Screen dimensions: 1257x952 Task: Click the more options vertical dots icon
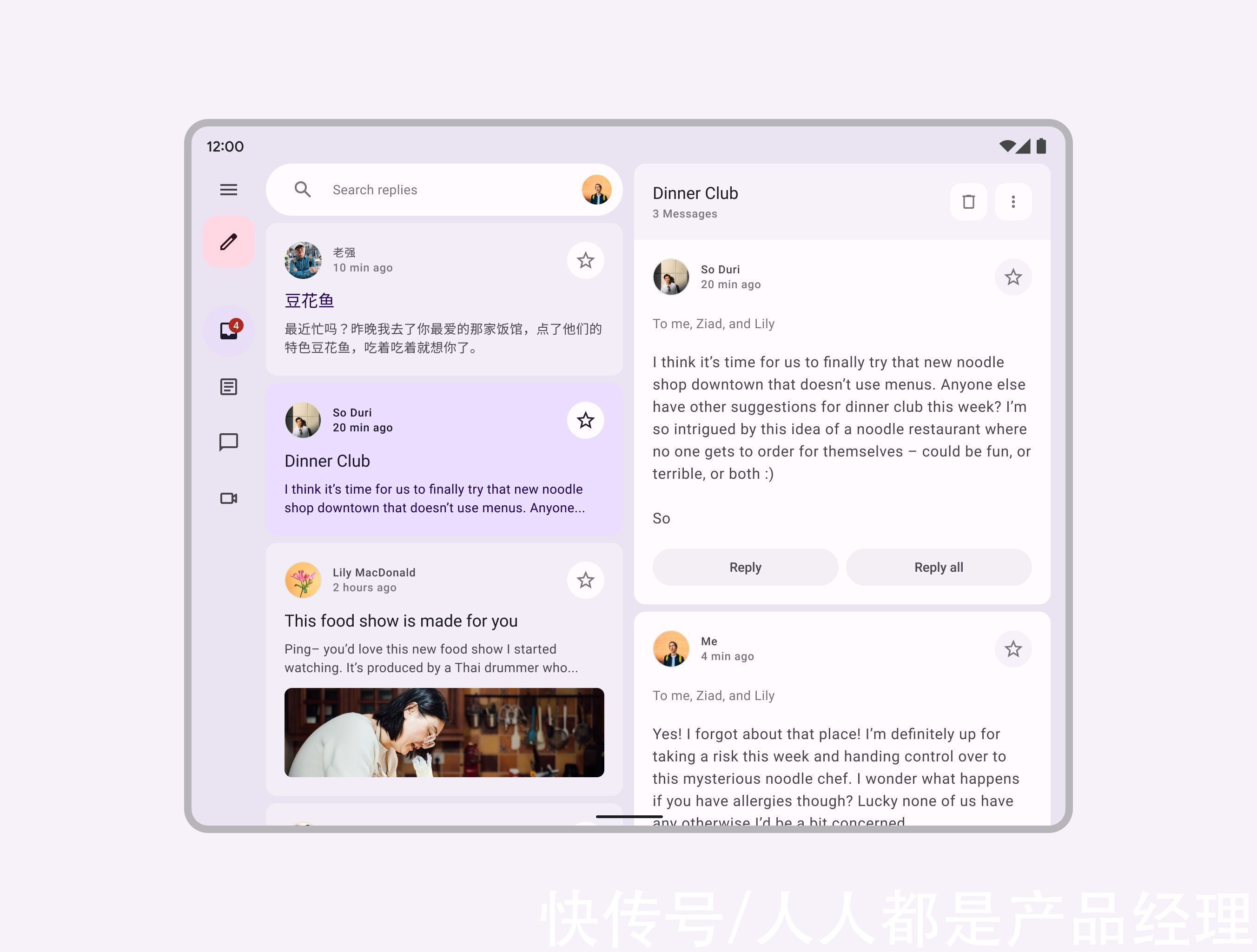click(1013, 201)
